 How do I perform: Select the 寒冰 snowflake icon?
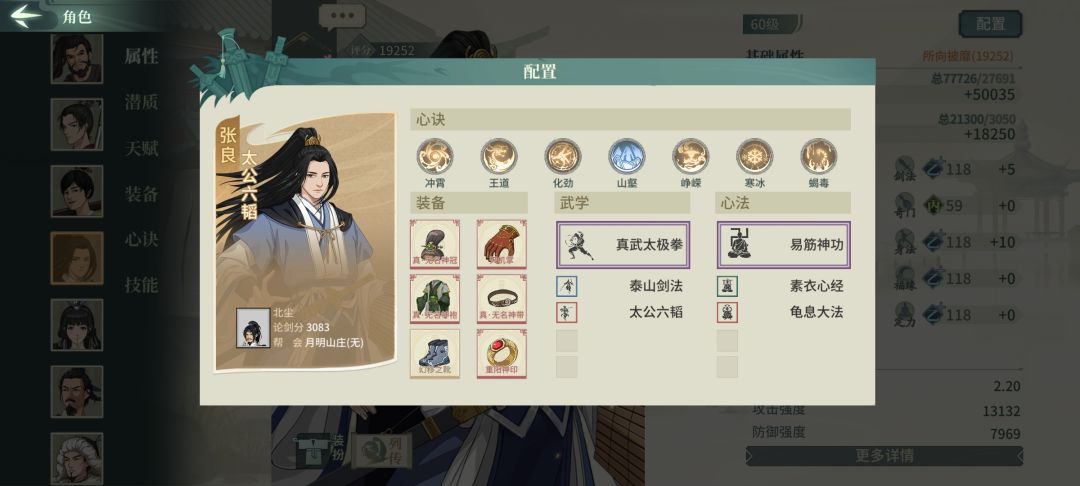pyautogui.click(x=755, y=156)
